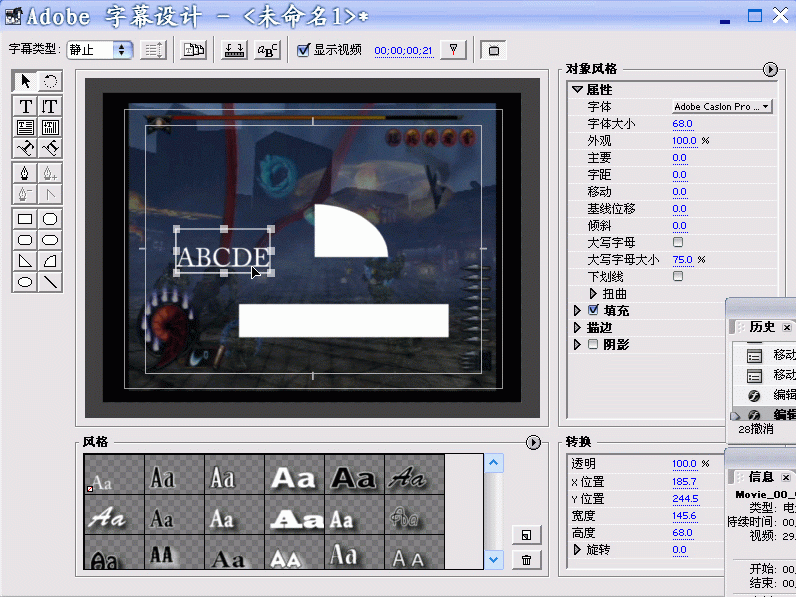Toggle the 显示视频 checkbox
The width and height of the screenshot is (796, 597).
303,50
